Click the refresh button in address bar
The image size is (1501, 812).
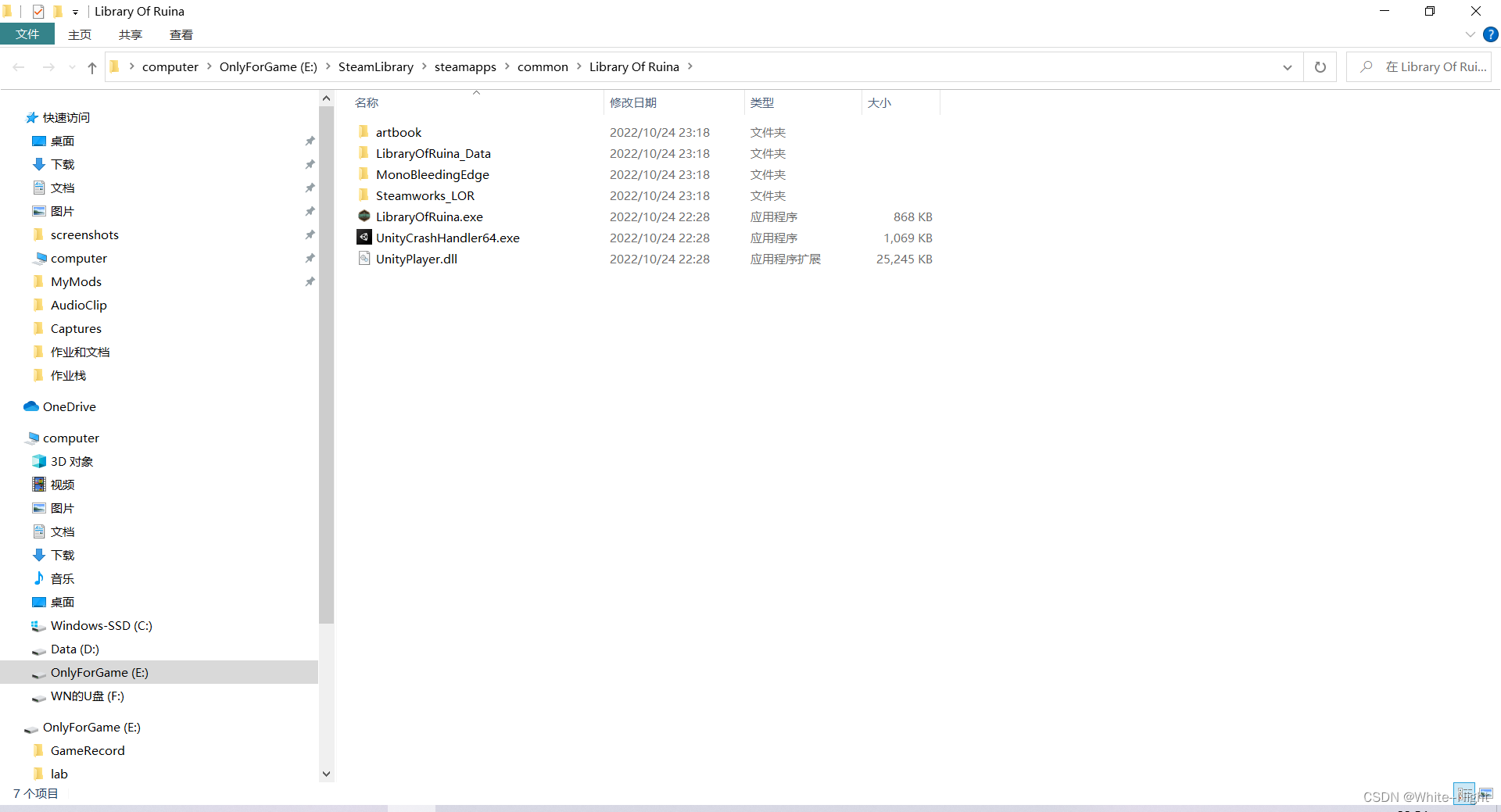(x=1320, y=67)
